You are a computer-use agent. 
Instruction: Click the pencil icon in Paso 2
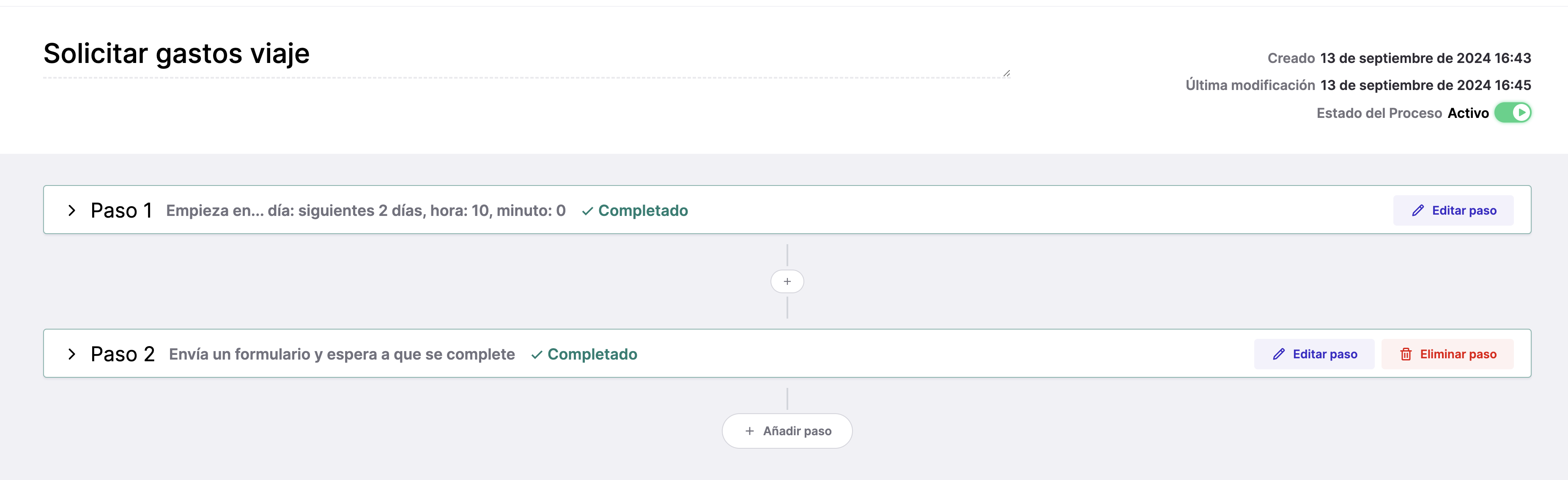[x=1279, y=354]
